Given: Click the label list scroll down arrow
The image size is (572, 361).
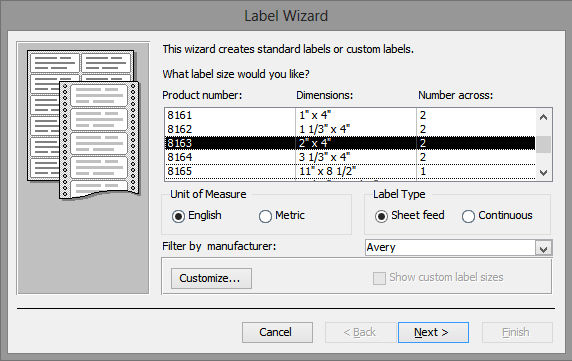Looking at the screenshot, I should point(544,172).
